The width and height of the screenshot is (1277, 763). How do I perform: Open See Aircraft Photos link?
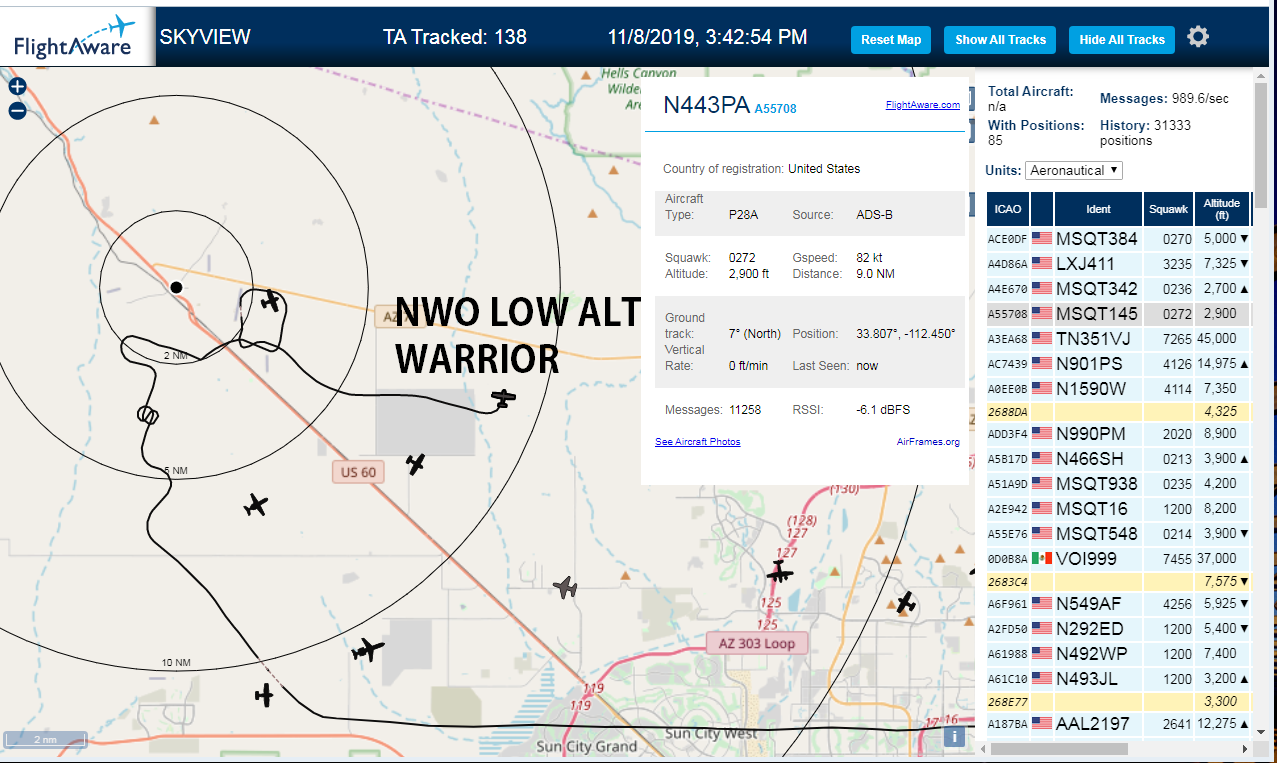pos(698,441)
